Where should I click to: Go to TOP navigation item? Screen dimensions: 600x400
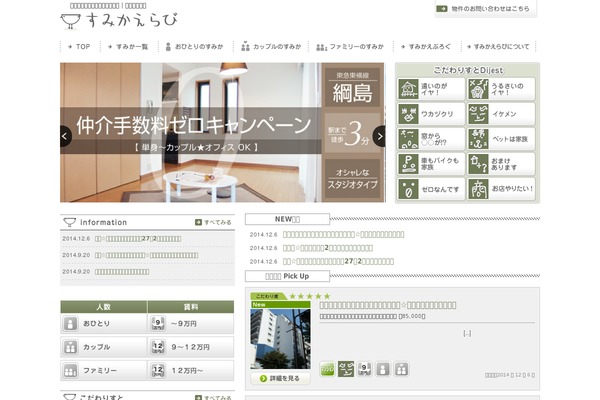pyautogui.click(x=80, y=47)
